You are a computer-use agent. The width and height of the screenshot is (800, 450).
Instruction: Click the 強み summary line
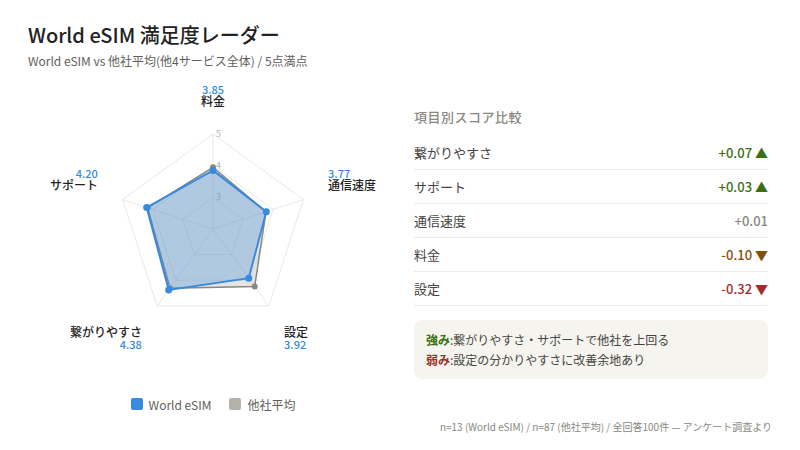[547, 340]
